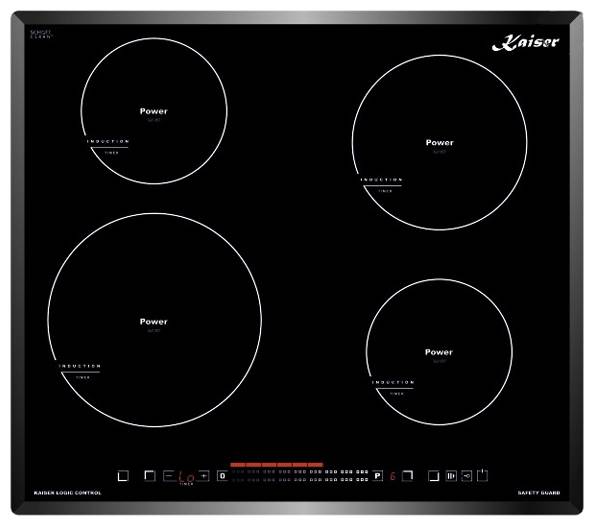Tap the red level 6 indicator display
Viewport: 594px width, 526px height.
(x=393, y=476)
